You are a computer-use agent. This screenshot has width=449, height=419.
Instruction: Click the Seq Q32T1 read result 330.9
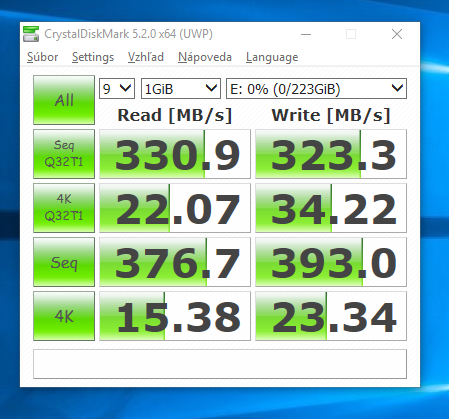pos(175,154)
